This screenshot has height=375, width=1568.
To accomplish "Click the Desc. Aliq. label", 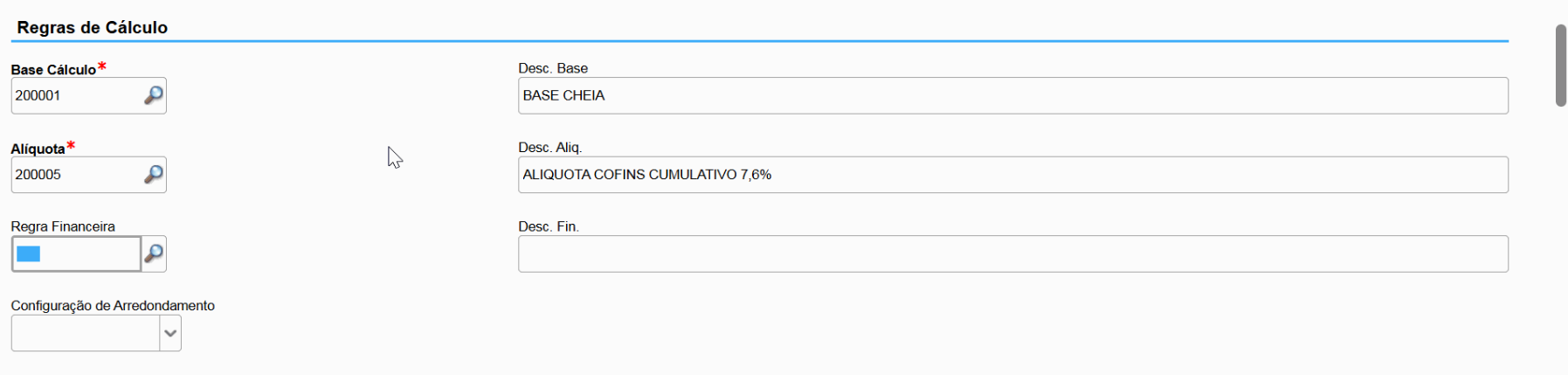I will [x=549, y=147].
